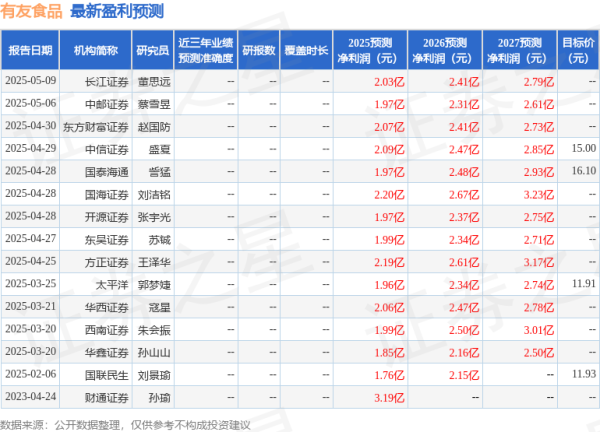Screen dimensions: 600x432
Task: Click institution 华西证券
Action: (106, 307)
